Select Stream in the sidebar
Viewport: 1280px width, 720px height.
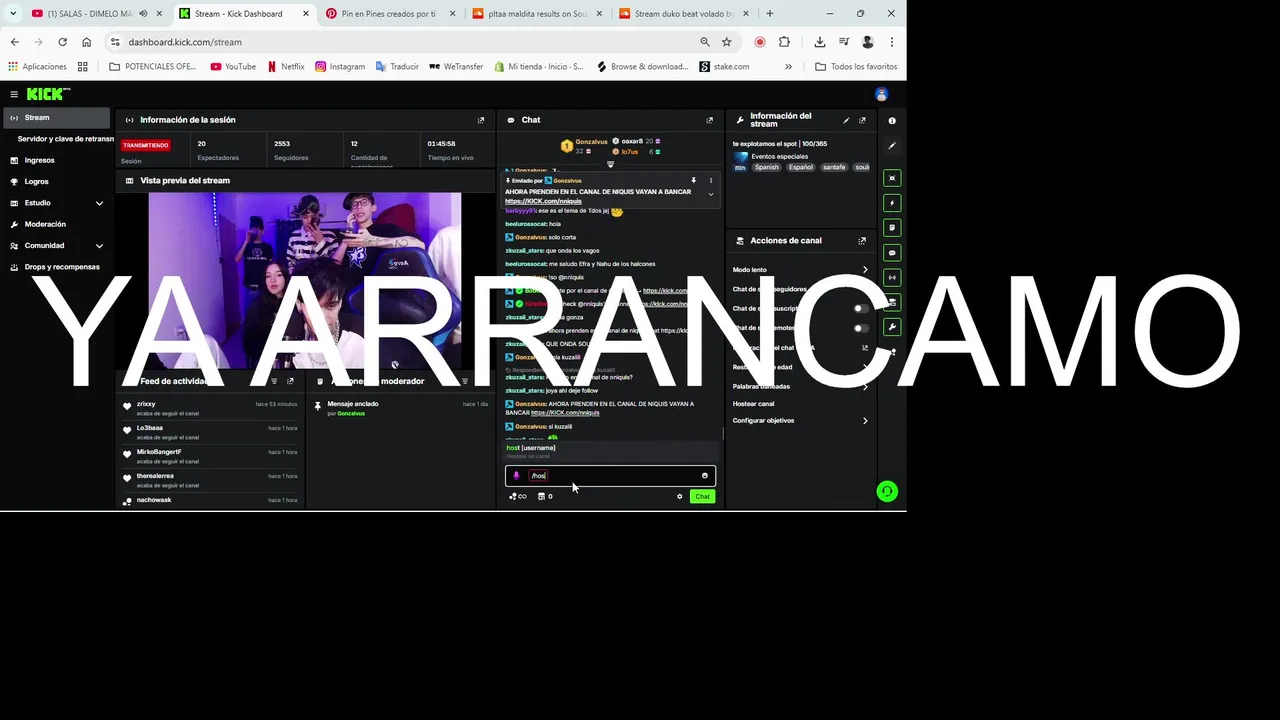[57, 118]
